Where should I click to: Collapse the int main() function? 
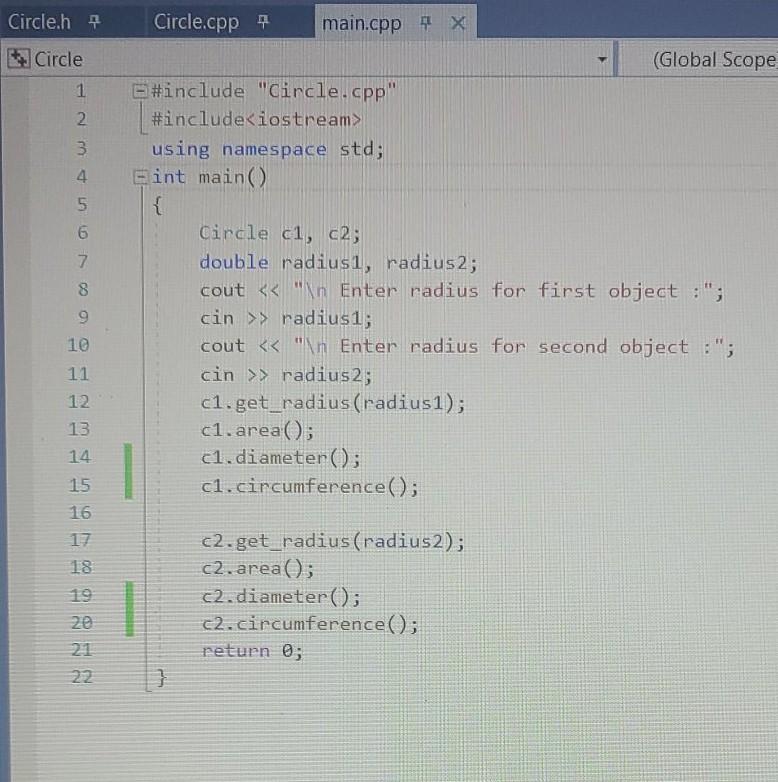point(140,177)
